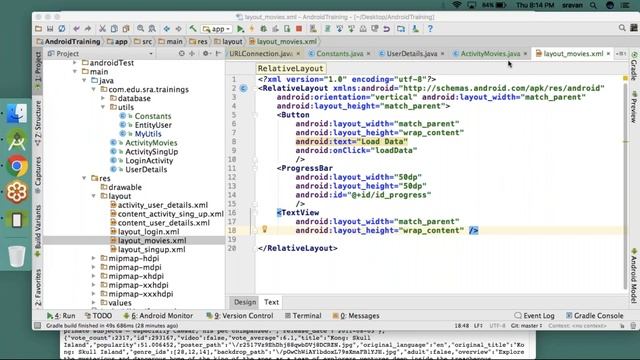Image resolution: width=640 pixels, height=360 pixels.
Task: Open Project panel settings gear
Action: (206, 53)
